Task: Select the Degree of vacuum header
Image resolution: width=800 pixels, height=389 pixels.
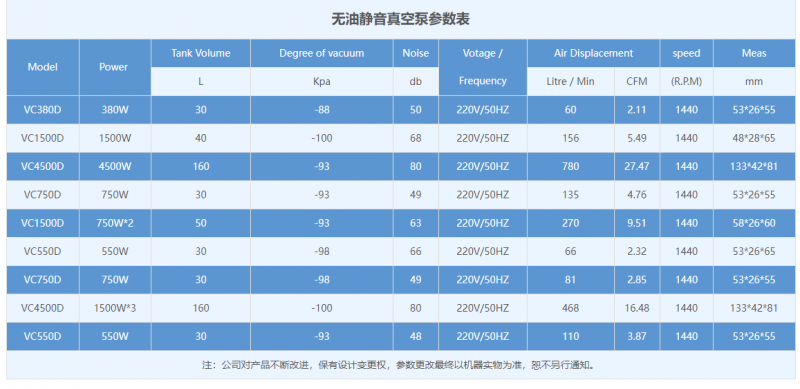Action: pyautogui.click(x=321, y=53)
